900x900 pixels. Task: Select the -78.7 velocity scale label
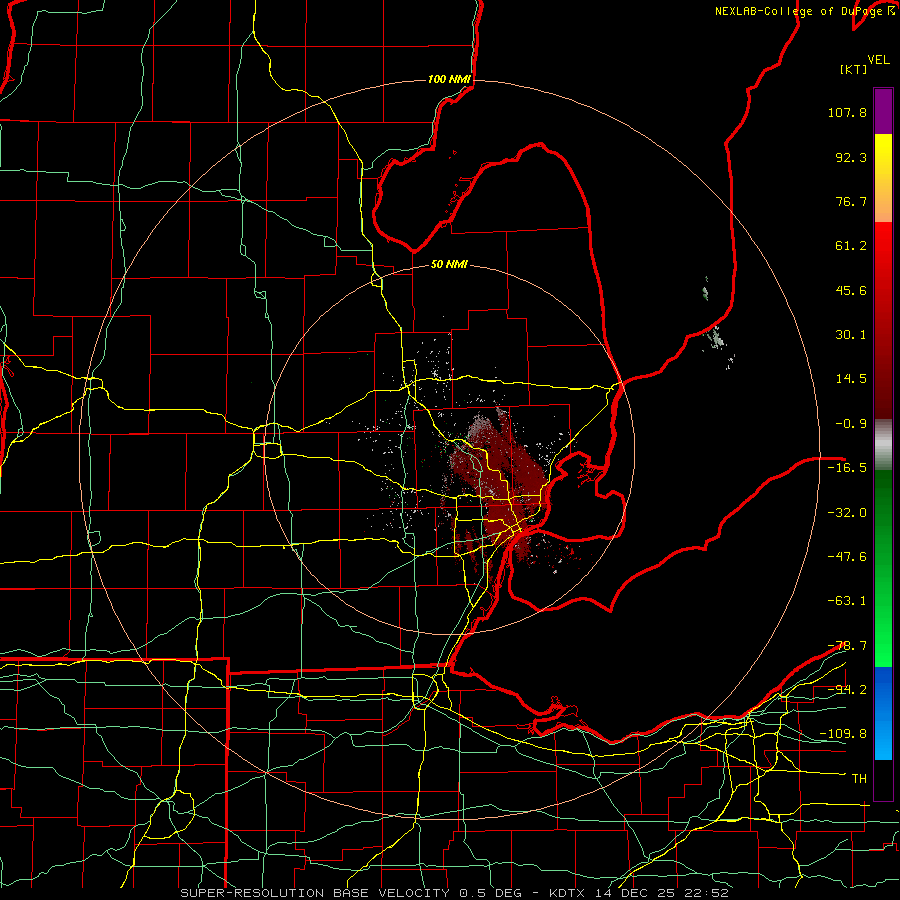(847, 646)
